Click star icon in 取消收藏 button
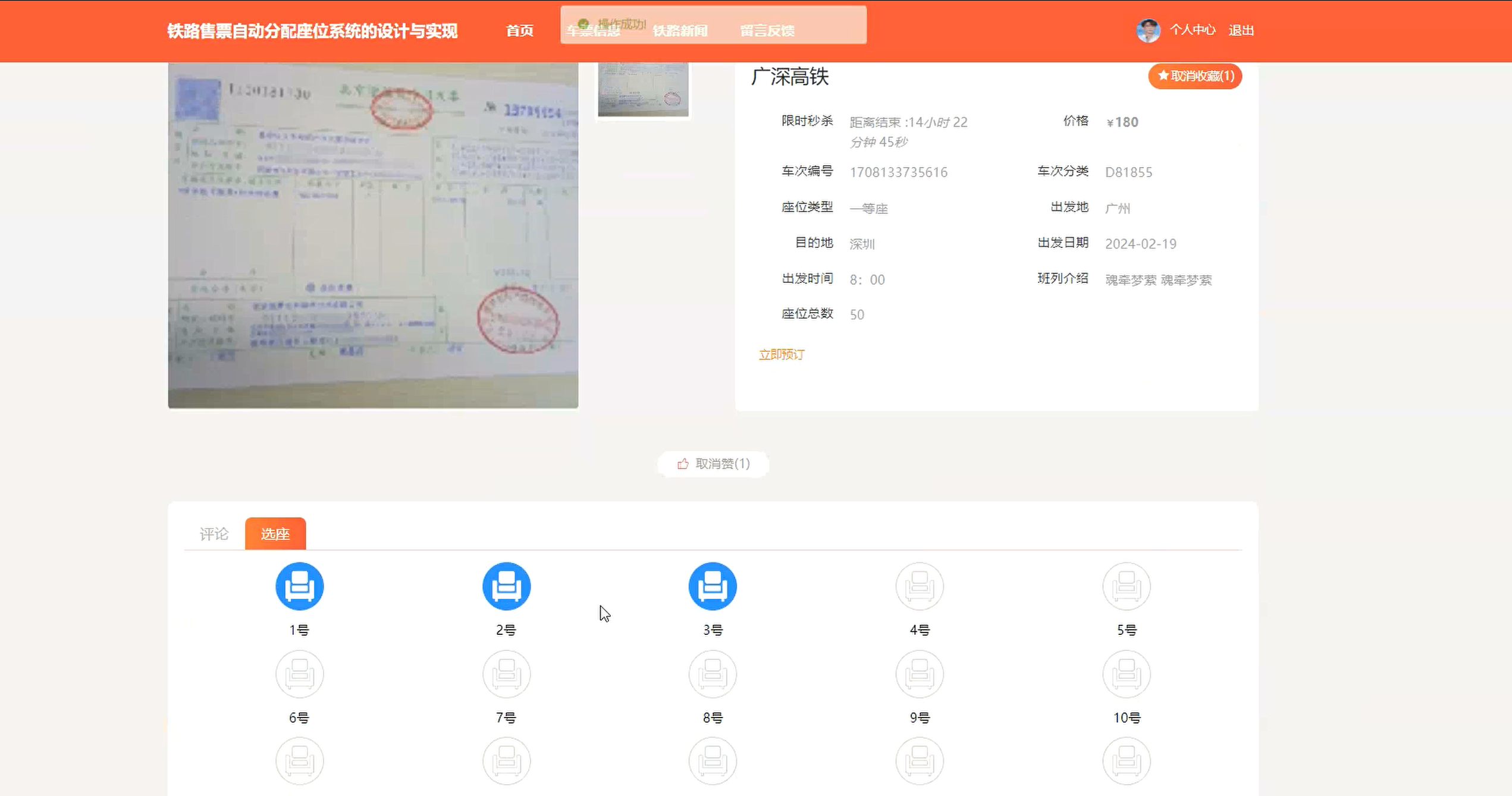Image resolution: width=1512 pixels, height=796 pixels. [x=1163, y=76]
